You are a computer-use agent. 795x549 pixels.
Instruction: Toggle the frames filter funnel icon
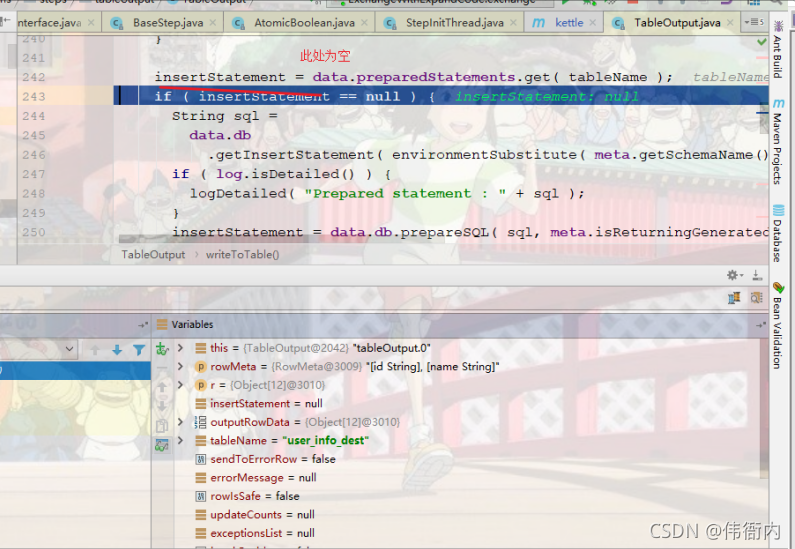tap(139, 350)
